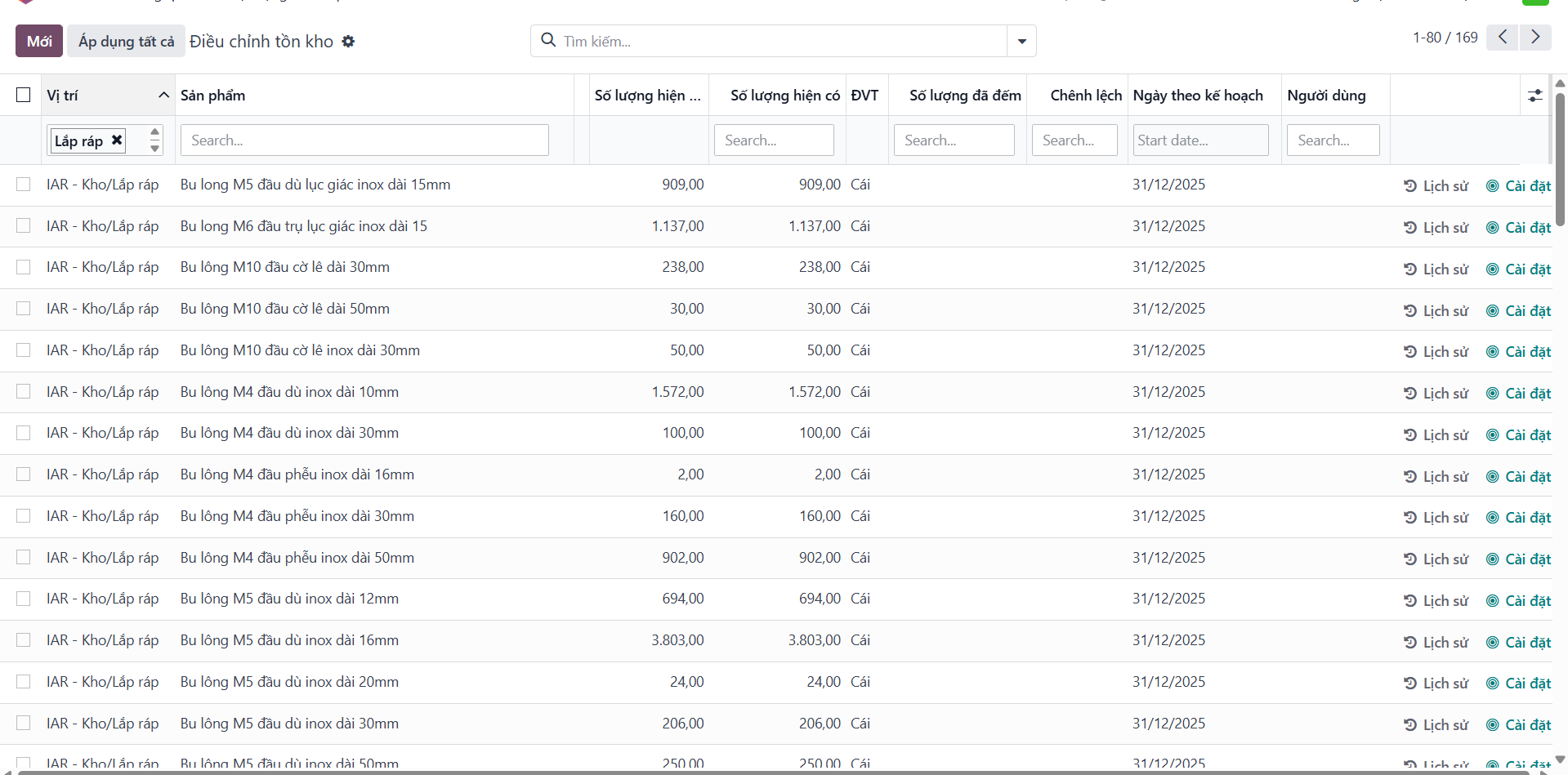
Task: Select checkbox for Bu long M6 đầu trụ row
Action: (24, 225)
